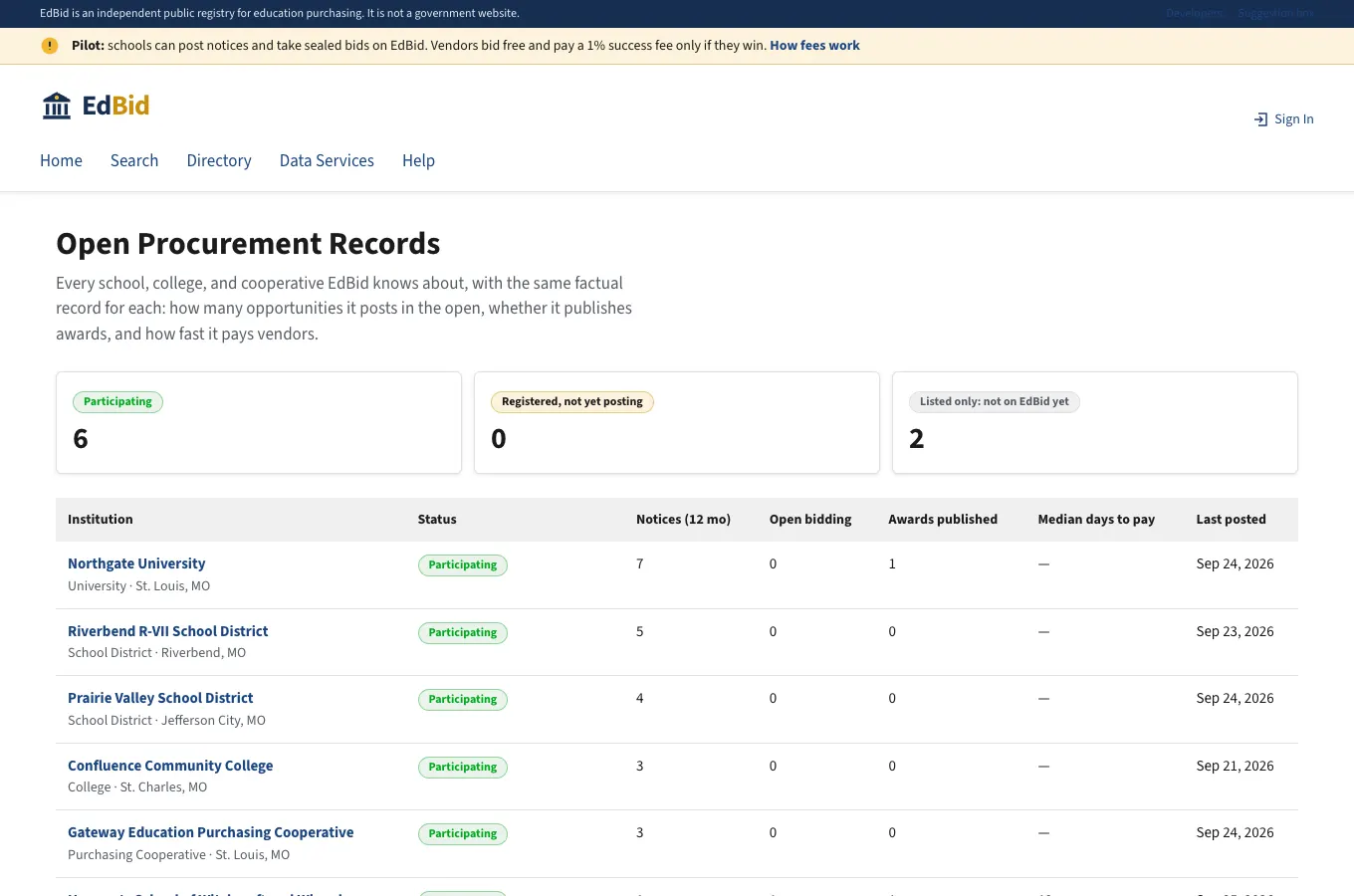Click the Last posted column header

point(1231,520)
